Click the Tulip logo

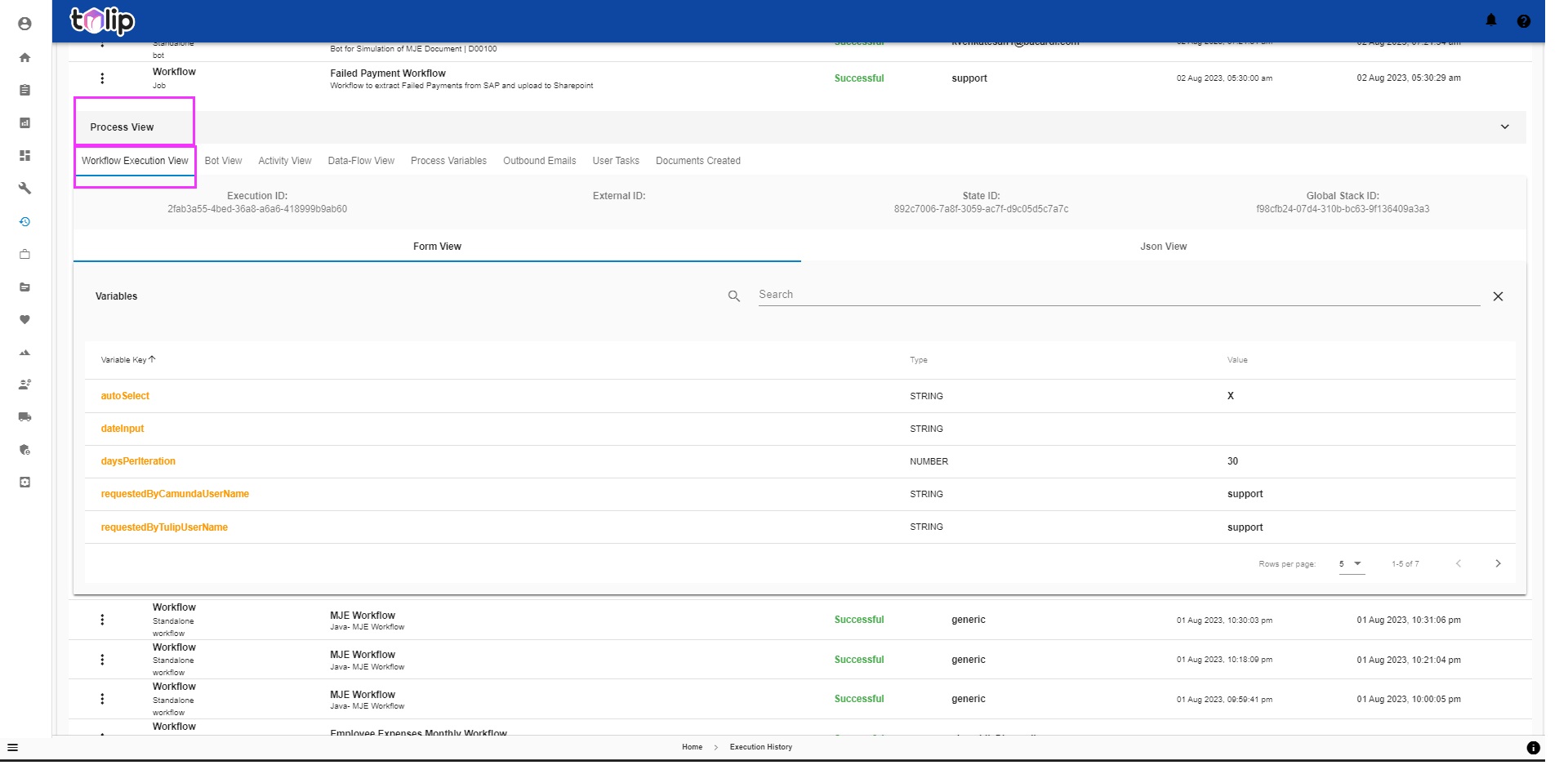click(x=102, y=20)
